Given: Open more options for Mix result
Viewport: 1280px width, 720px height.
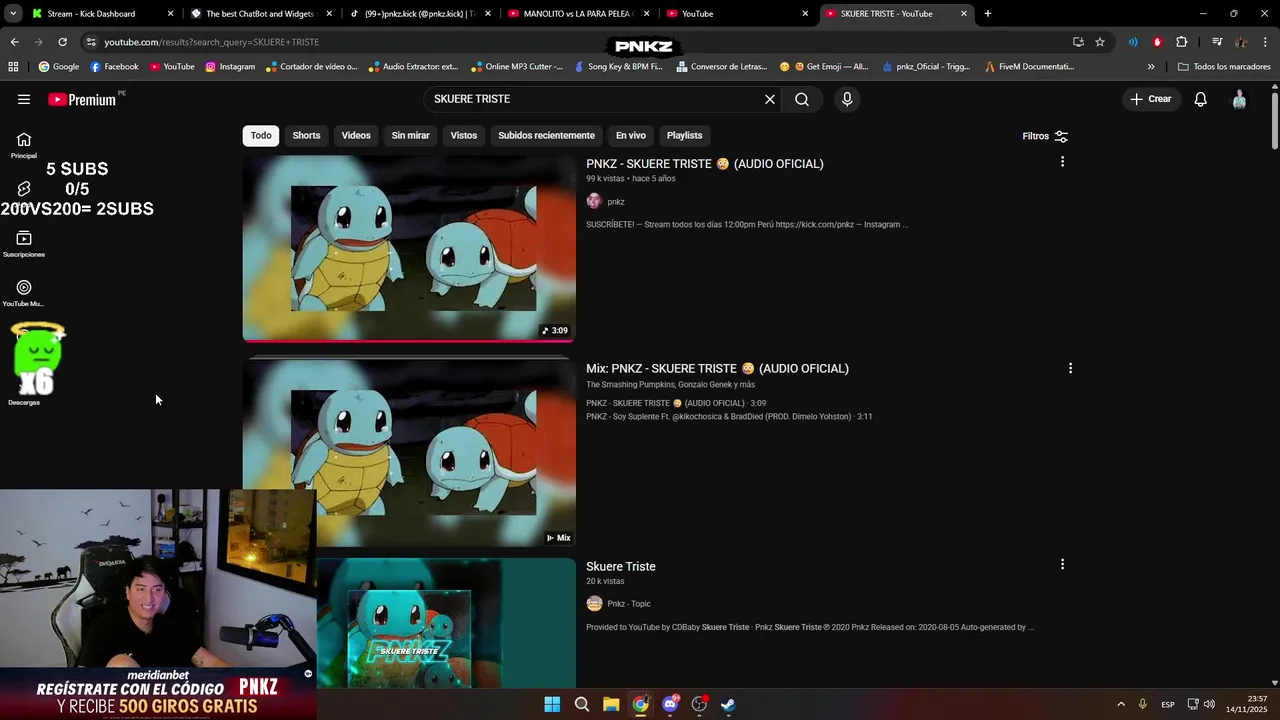Looking at the screenshot, I should (x=1070, y=368).
